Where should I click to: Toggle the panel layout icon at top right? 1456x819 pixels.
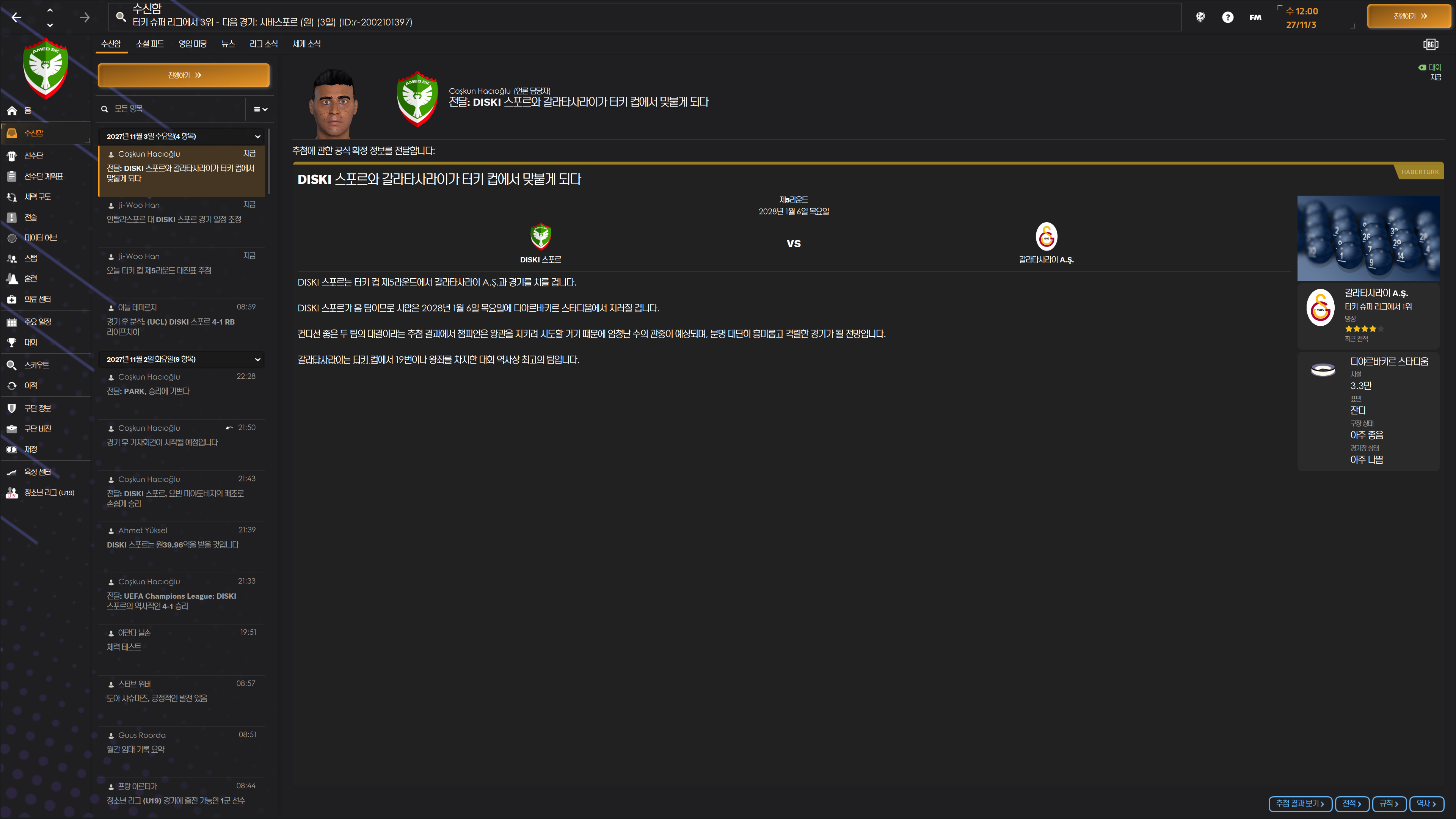1431,44
